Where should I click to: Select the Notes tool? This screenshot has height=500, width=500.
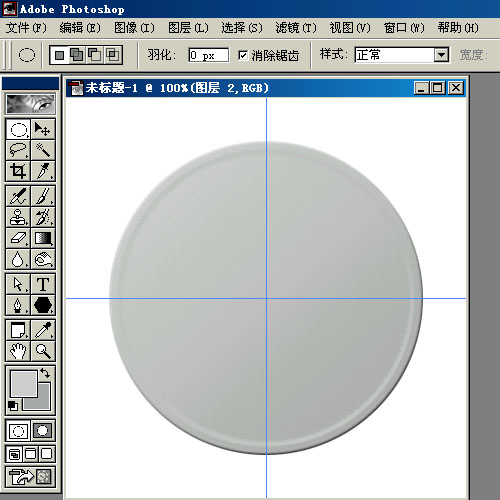point(18,330)
